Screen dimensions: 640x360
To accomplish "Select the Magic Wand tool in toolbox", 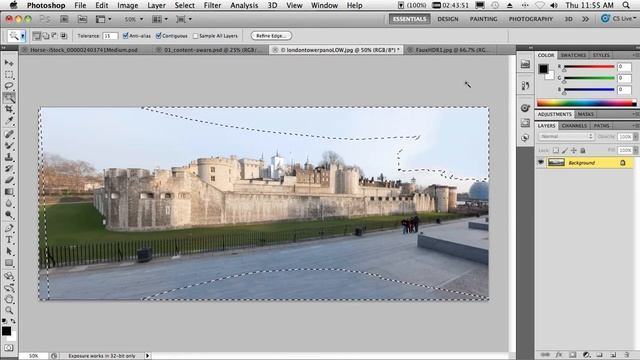I will click(x=9, y=98).
